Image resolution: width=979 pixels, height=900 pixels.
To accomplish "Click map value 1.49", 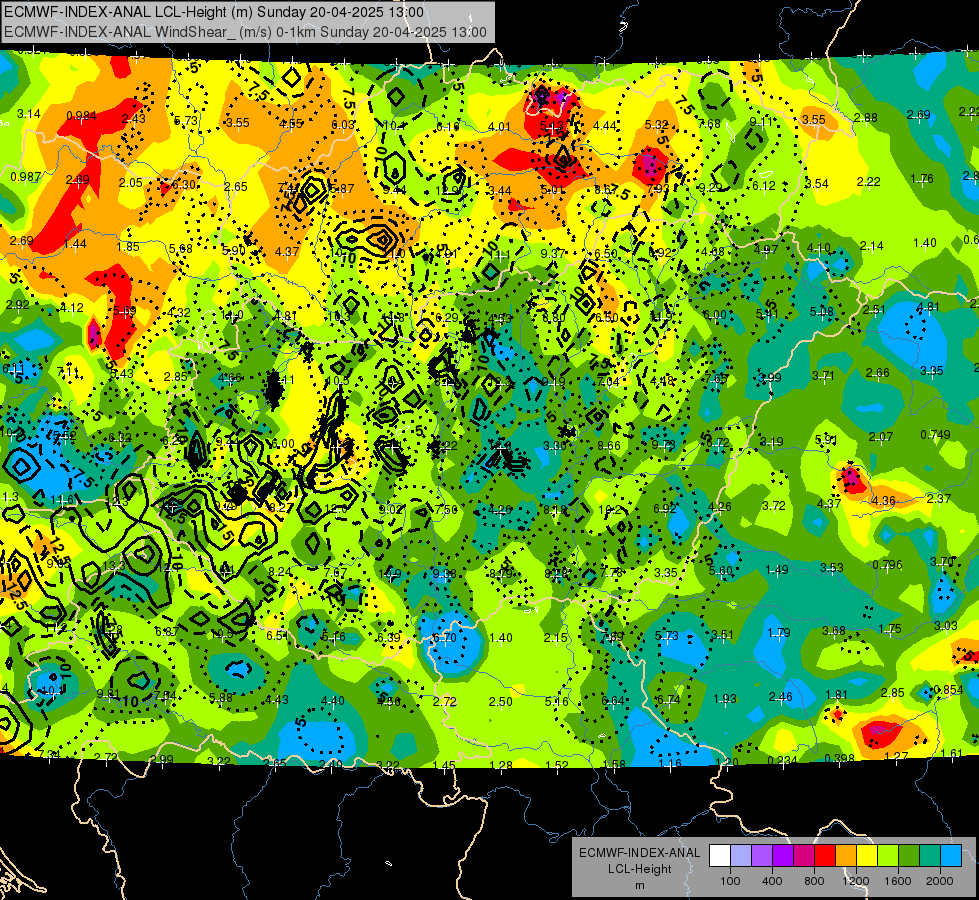I will click(777, 570).
